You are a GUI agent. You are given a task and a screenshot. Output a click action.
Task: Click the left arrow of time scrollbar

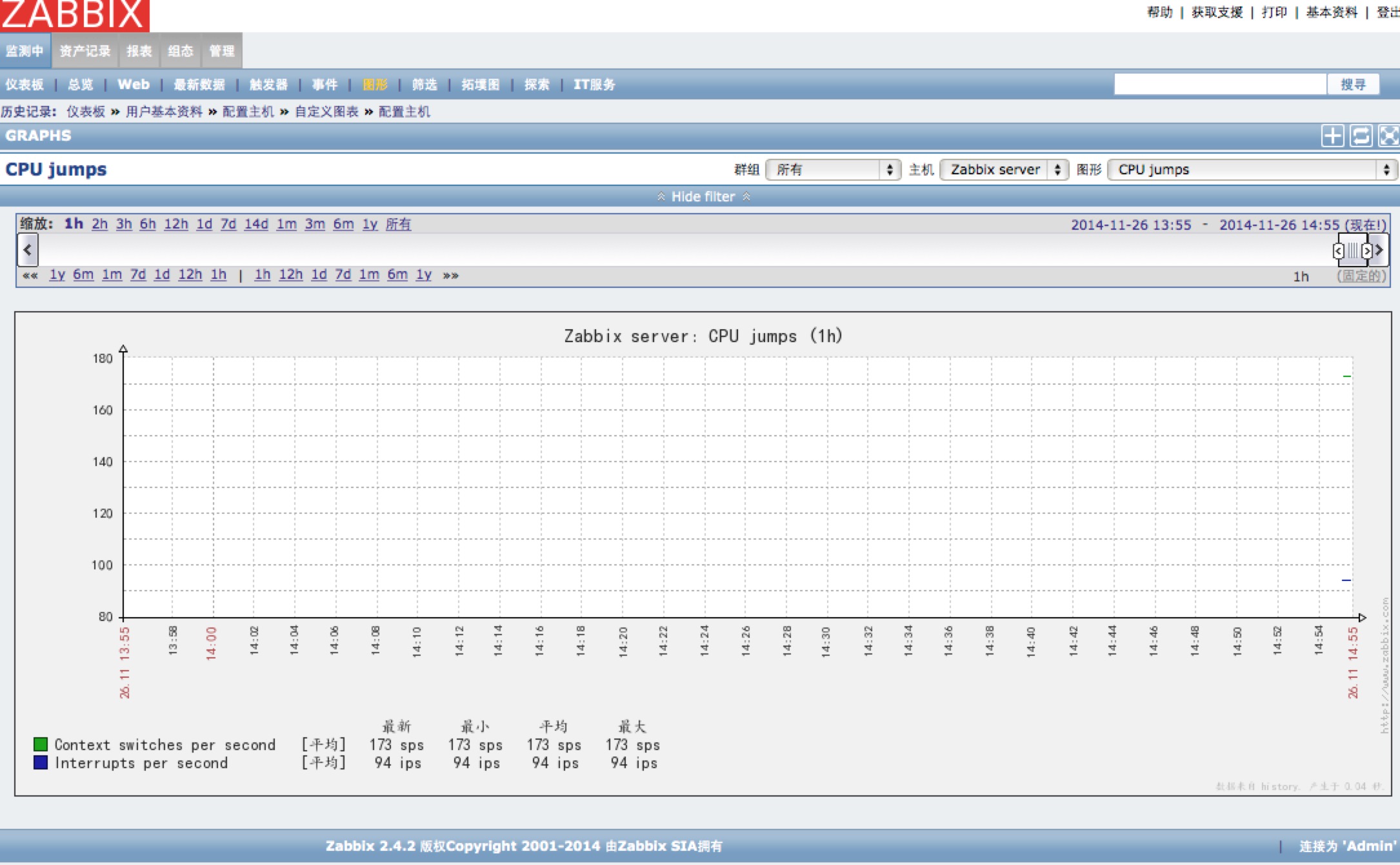[28, 250]
